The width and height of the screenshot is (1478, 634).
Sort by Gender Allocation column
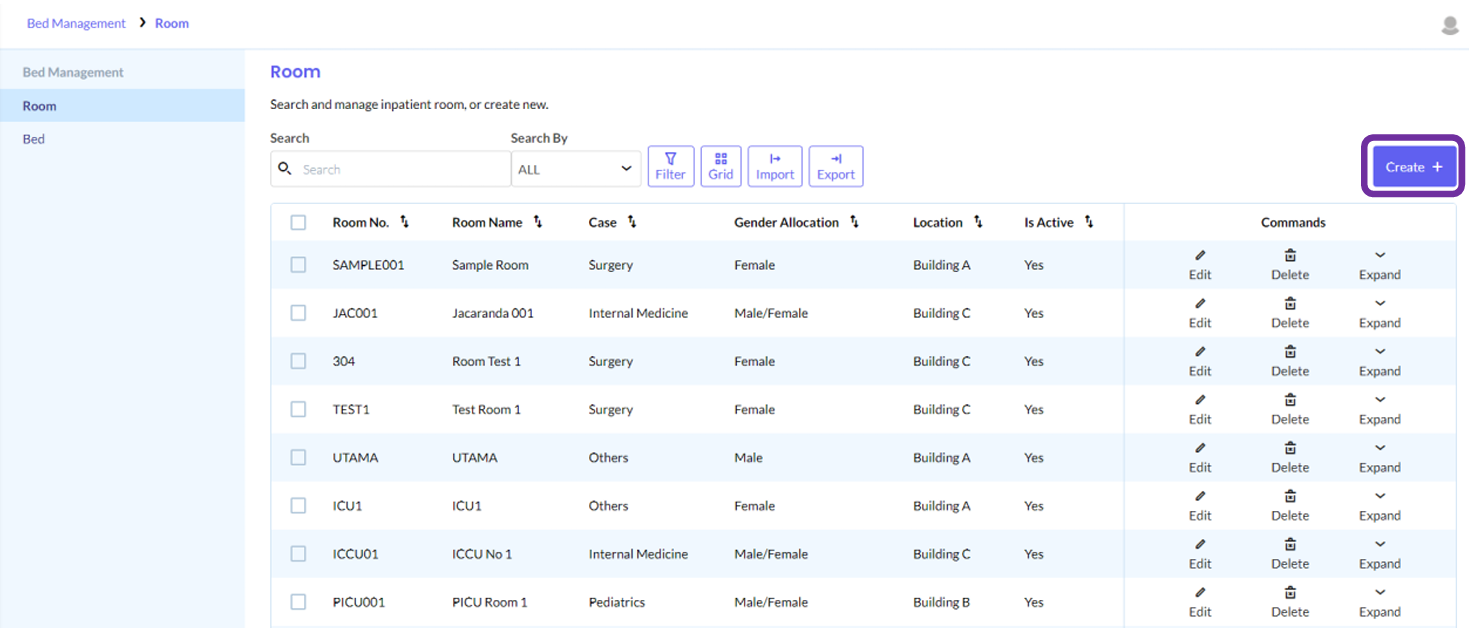(854, 222)
